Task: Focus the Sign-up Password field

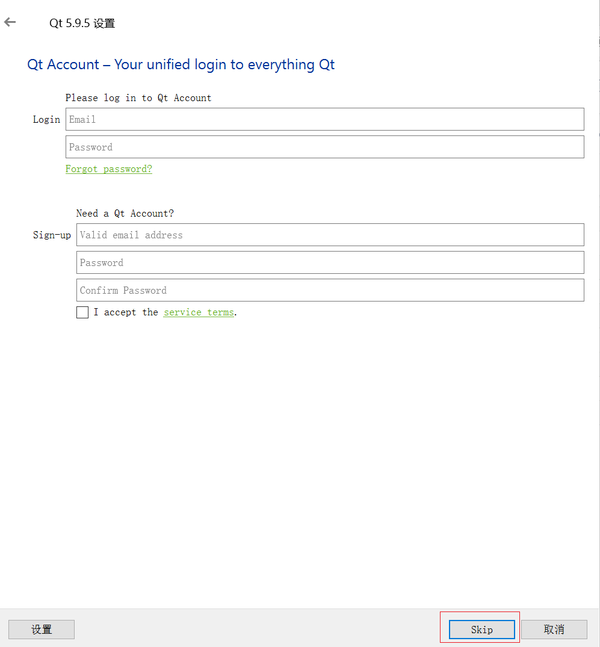Action: click(330, 262)
